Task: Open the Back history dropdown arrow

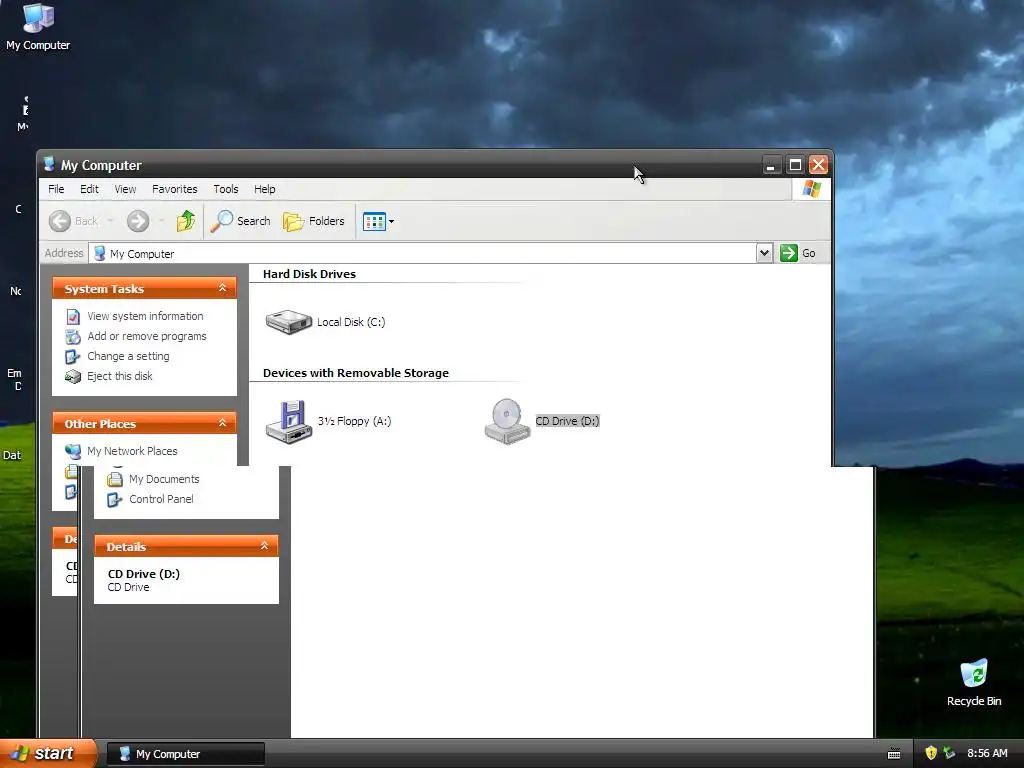Action: pos(110,221)
